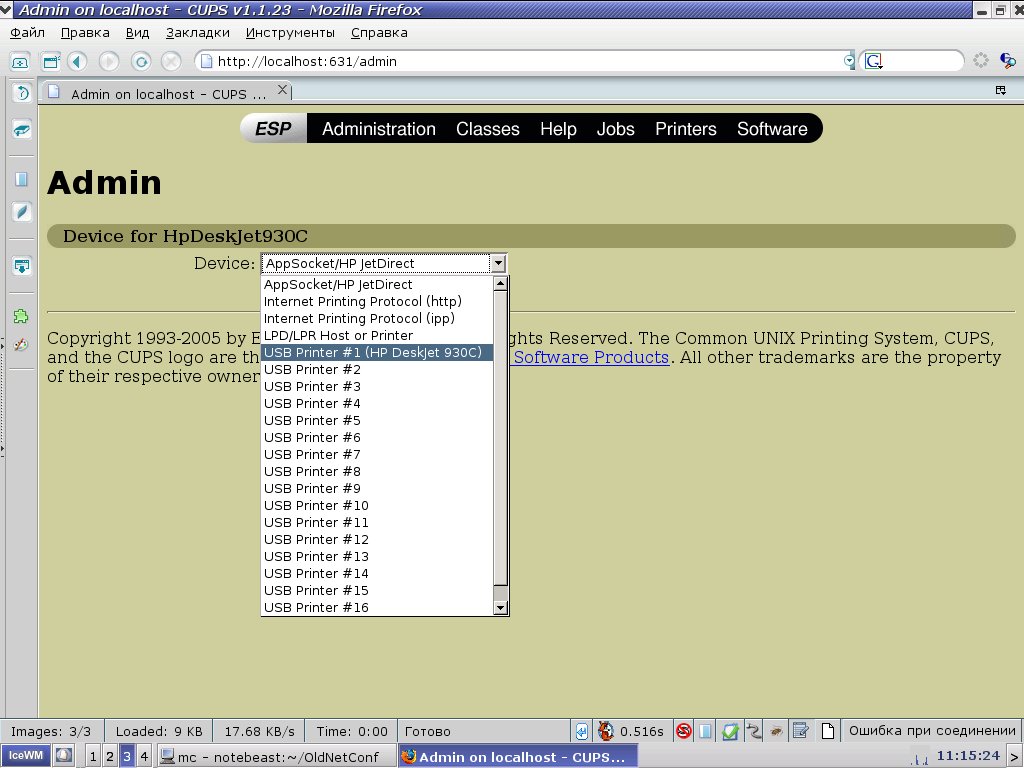Screen dimensions: 1024x768
Task: Open the history sidebar clock icon
Action: 22,93
